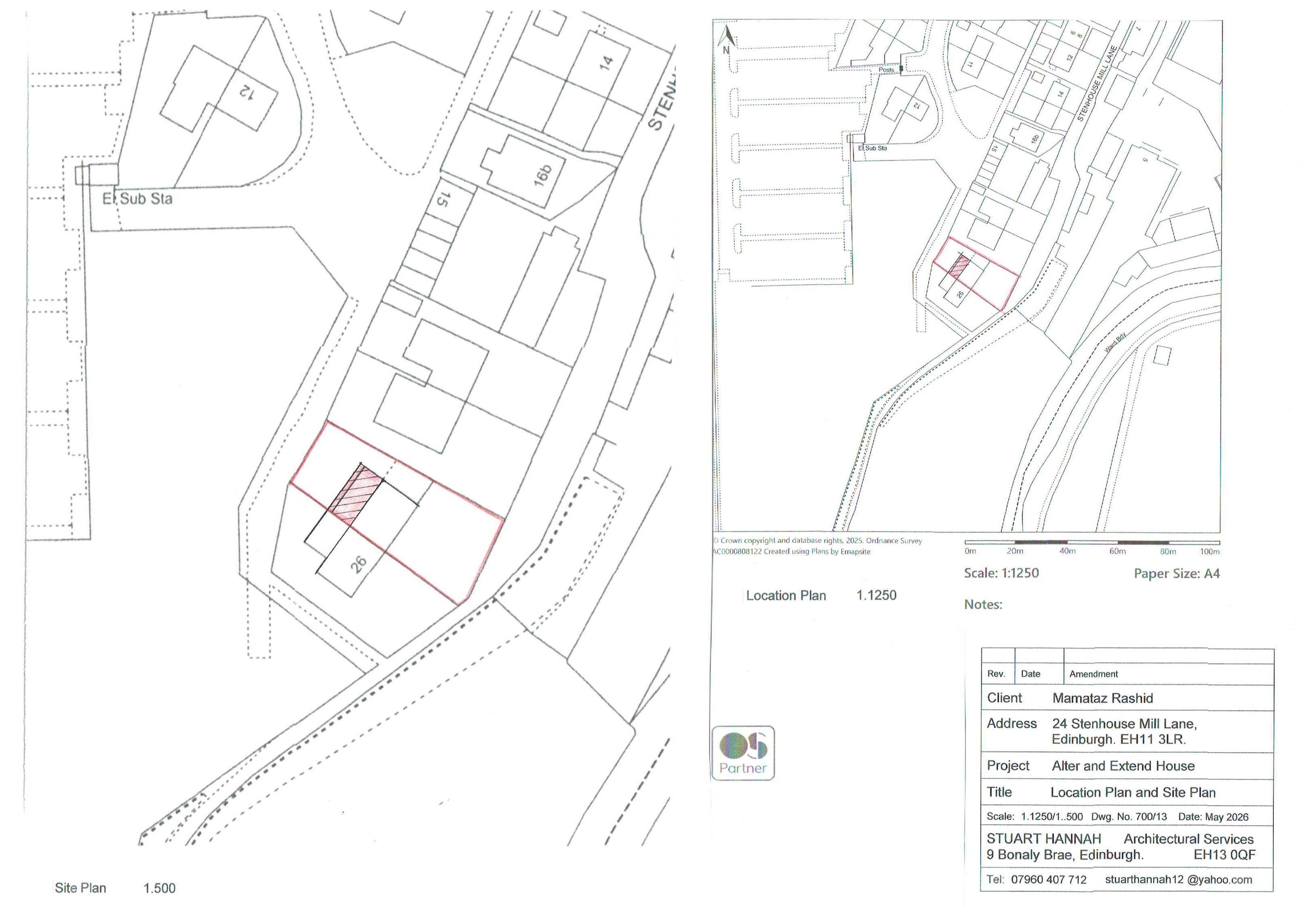Click project text 'Alter and Extend House'
Image resolution: width=1307 pixels, height=924 pixels.
1123,766
